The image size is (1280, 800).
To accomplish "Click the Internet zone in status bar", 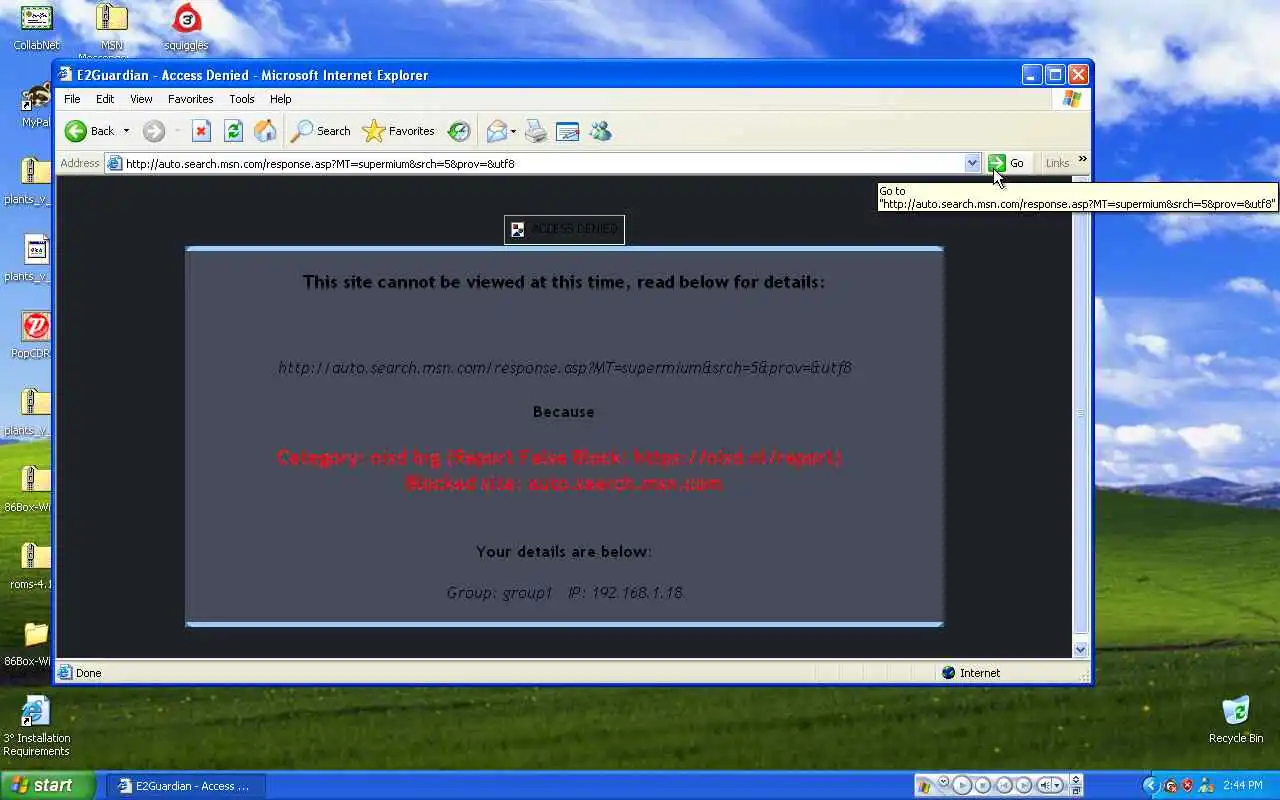I will [971, 673].
